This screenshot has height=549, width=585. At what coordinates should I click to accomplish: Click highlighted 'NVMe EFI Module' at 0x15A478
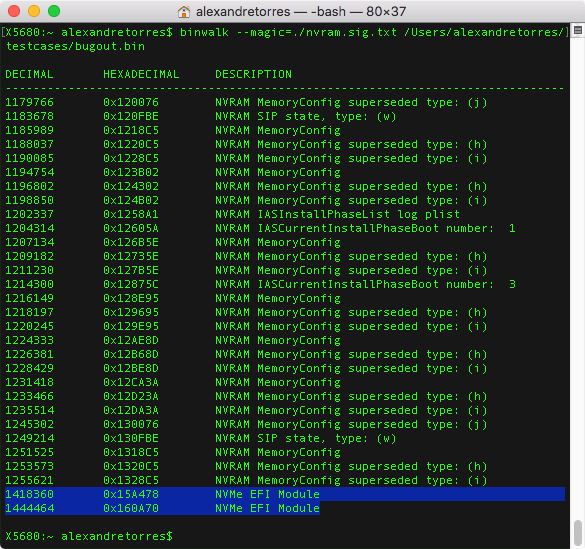point(267,494)
